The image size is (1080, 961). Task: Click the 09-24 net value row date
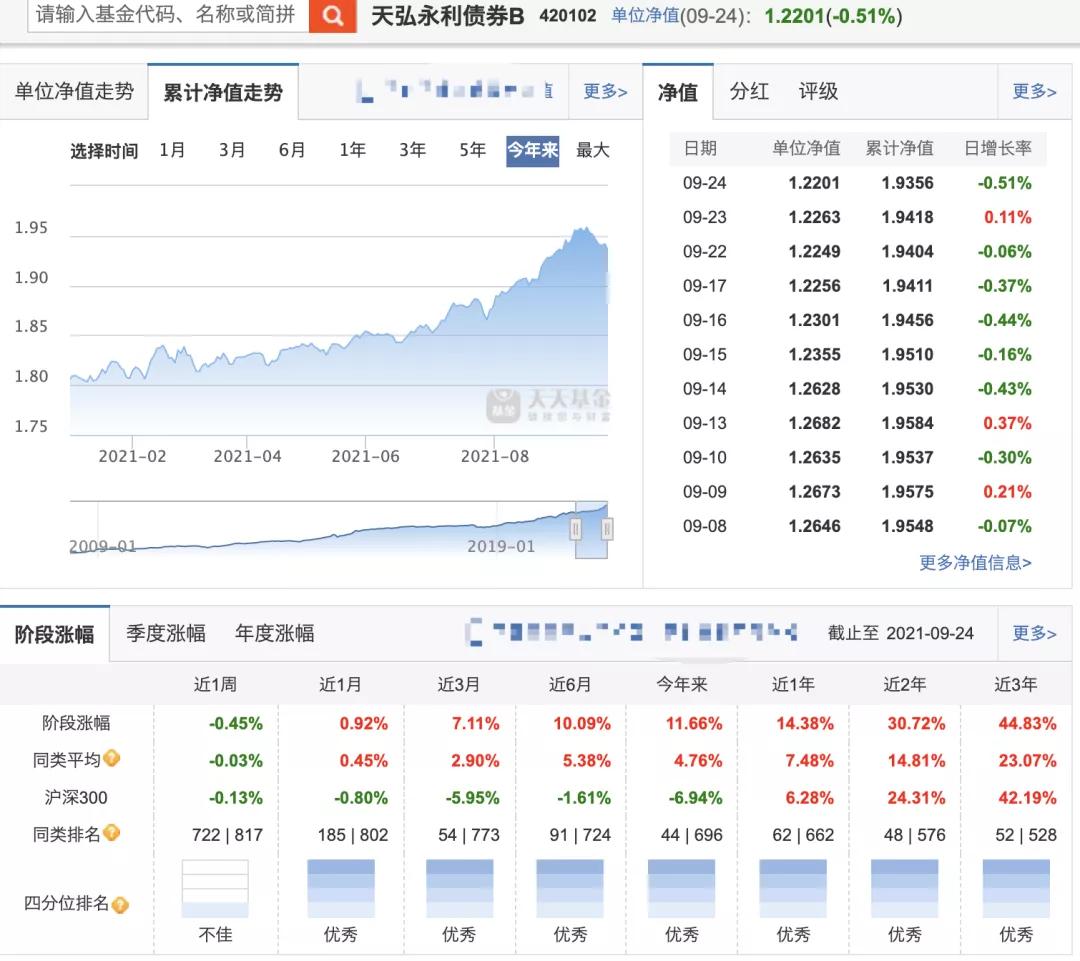(705, 183)
